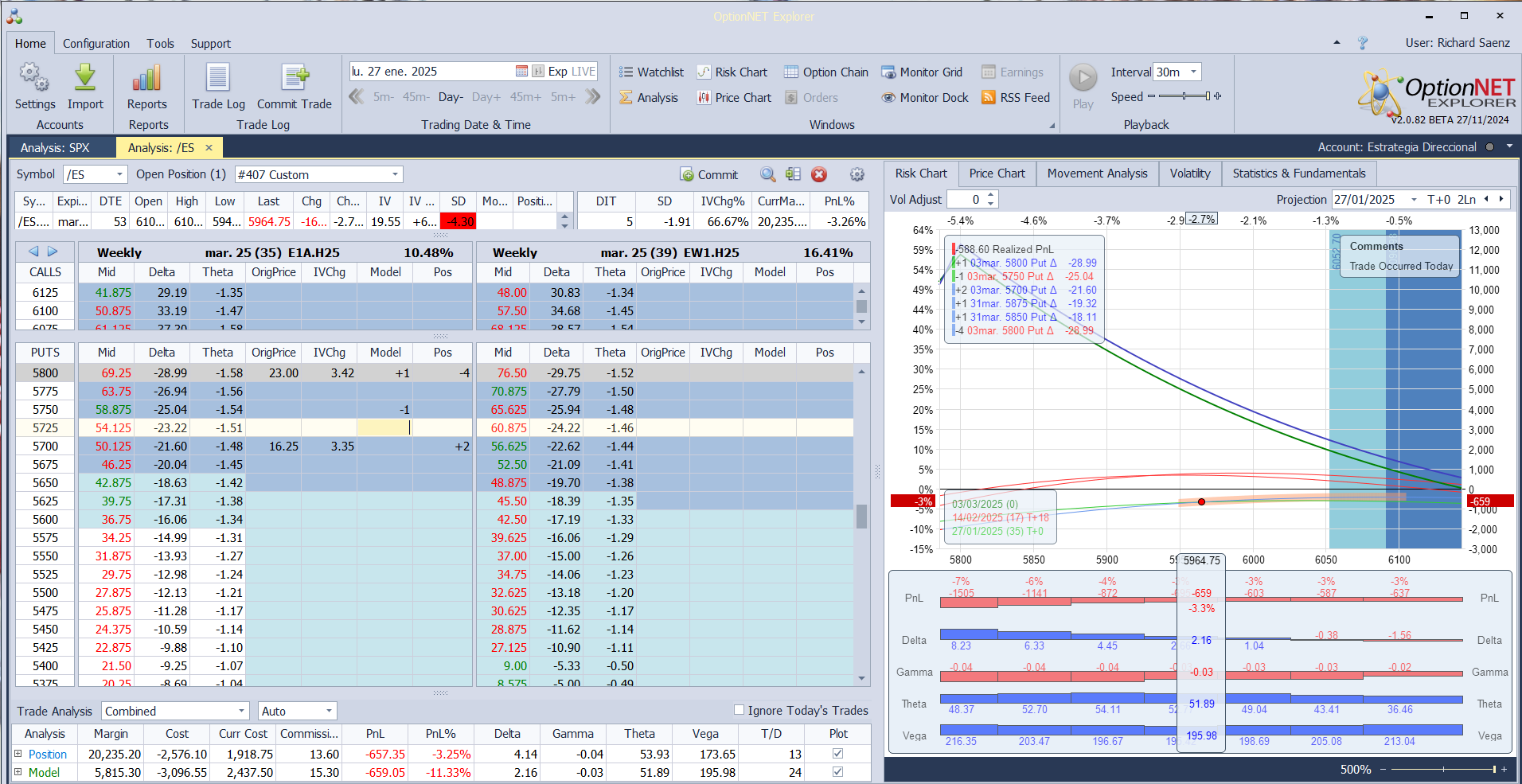
Task: Open the Option Chain window
Action: 826,72
